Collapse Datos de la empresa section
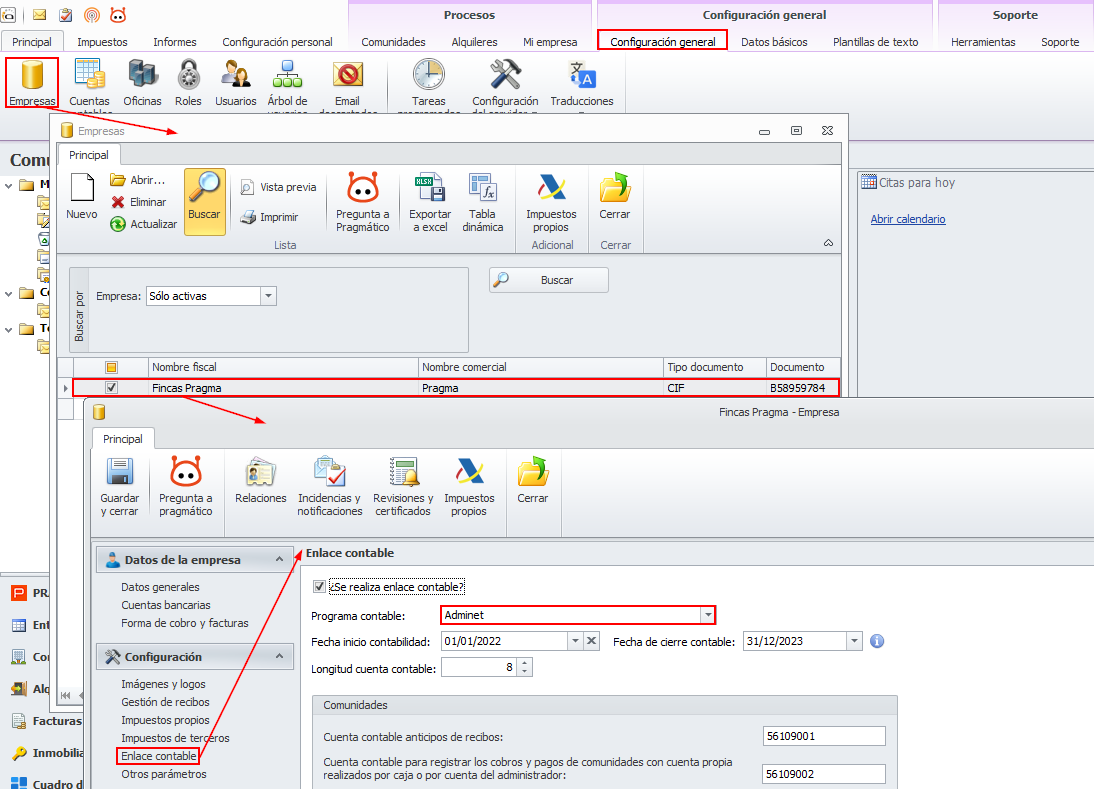 pos(279,559)
